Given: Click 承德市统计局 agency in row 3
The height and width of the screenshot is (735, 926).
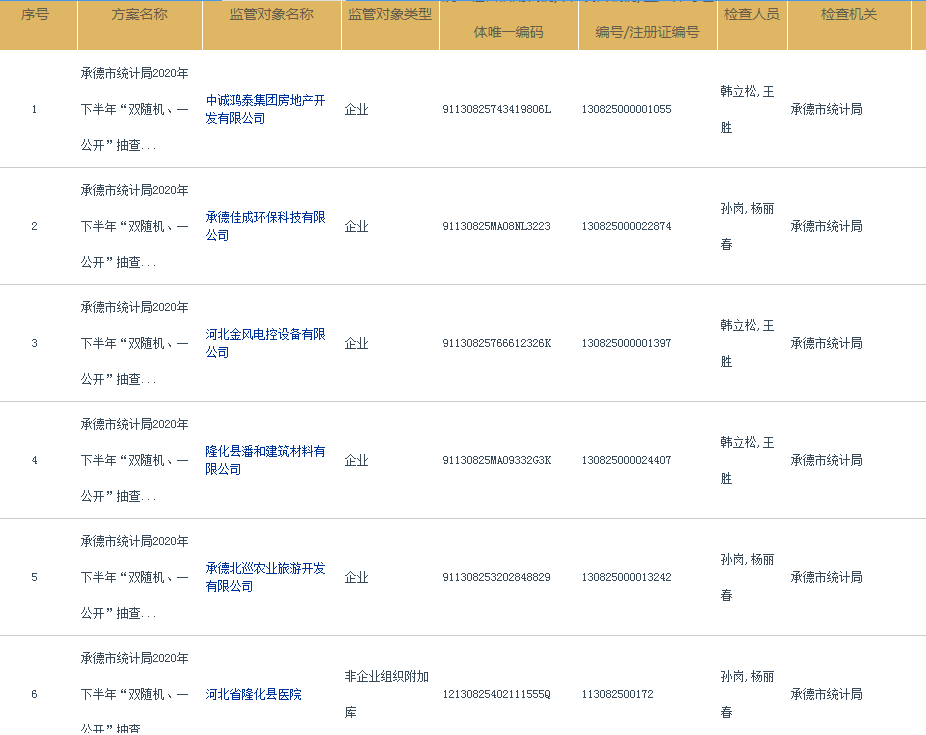Looking at the screenshot, I should click(x=827, y=343).
